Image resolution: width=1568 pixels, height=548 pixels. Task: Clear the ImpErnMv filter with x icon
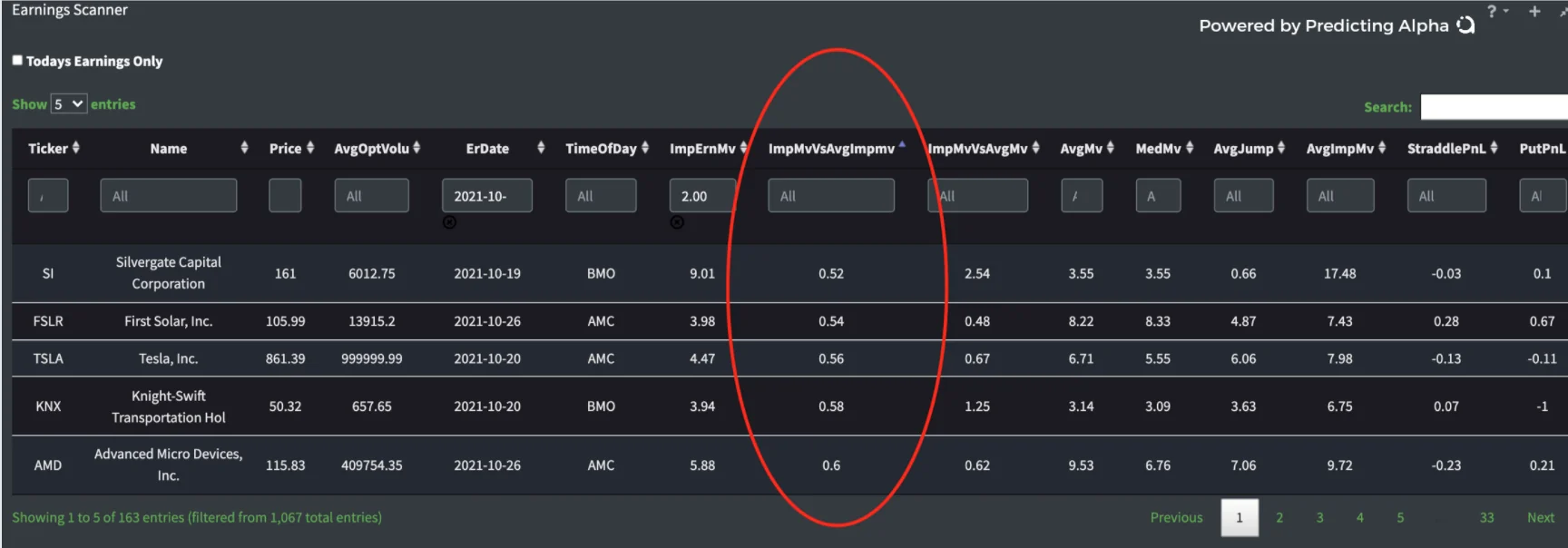click(677, 222)
